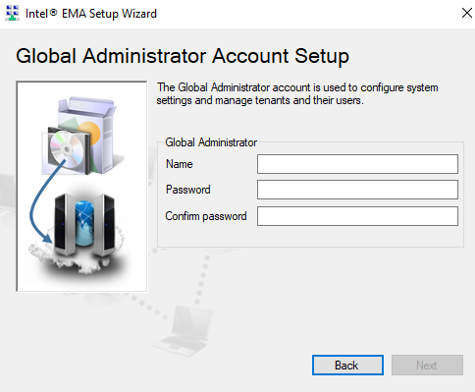Click the "Name" field label
This screenshot has height=392, width=475.
(179, 164)
